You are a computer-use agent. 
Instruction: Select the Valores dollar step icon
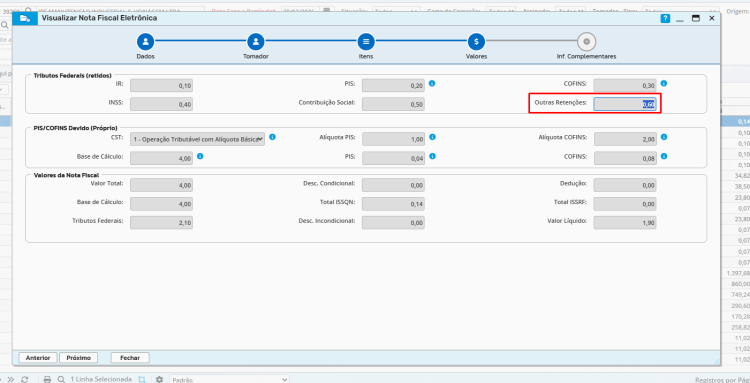(x=476, y=42)
